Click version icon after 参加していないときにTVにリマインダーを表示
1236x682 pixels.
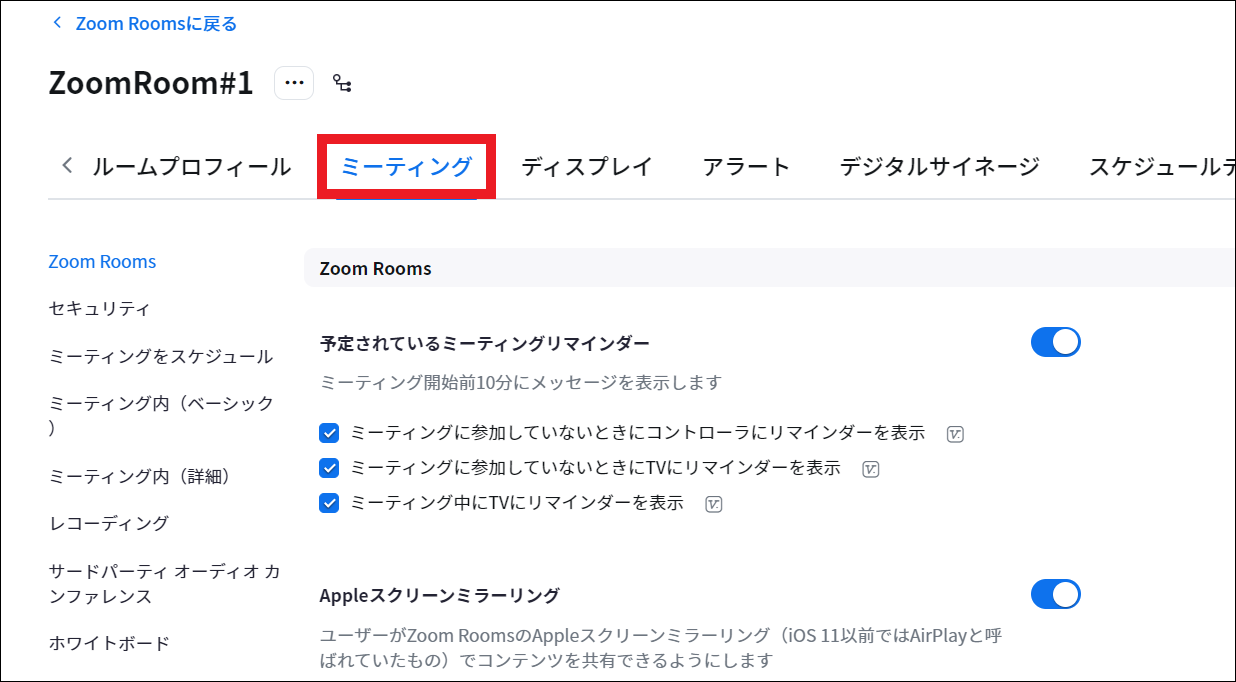click(x=871, y=469)
